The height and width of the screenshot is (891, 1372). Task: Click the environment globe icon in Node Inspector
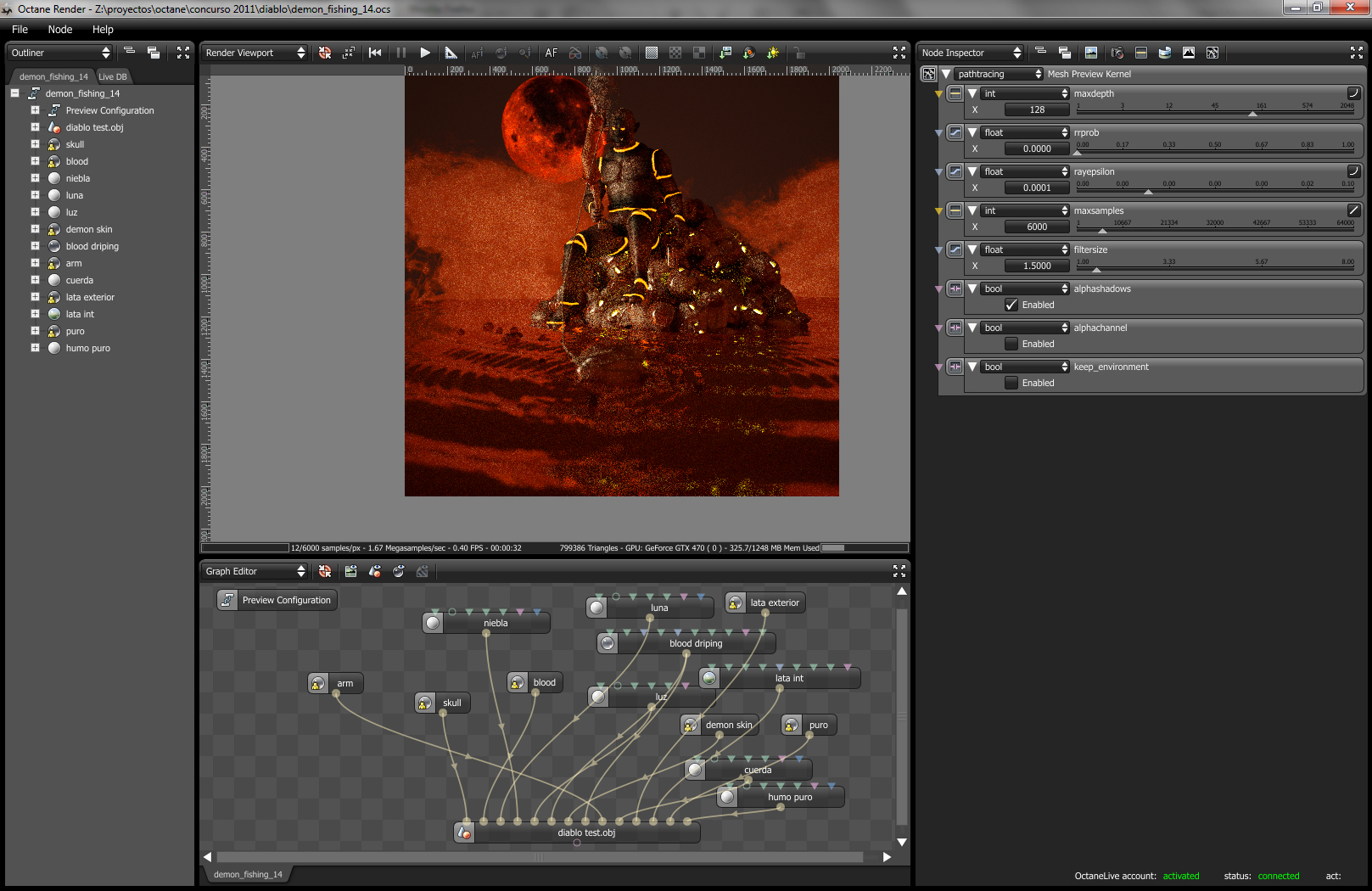[x=1165, y=53]
